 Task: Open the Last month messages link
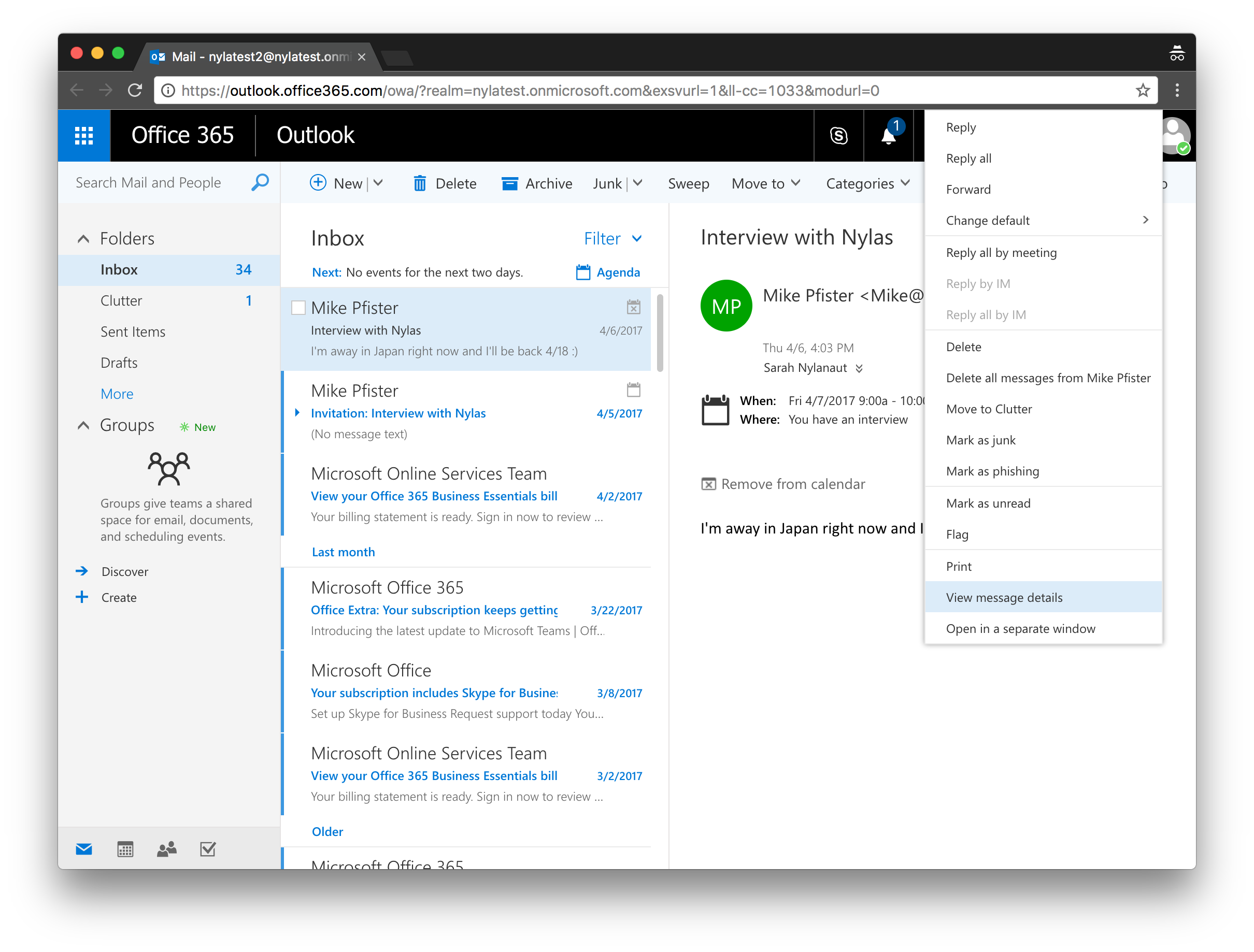point(343,552)
